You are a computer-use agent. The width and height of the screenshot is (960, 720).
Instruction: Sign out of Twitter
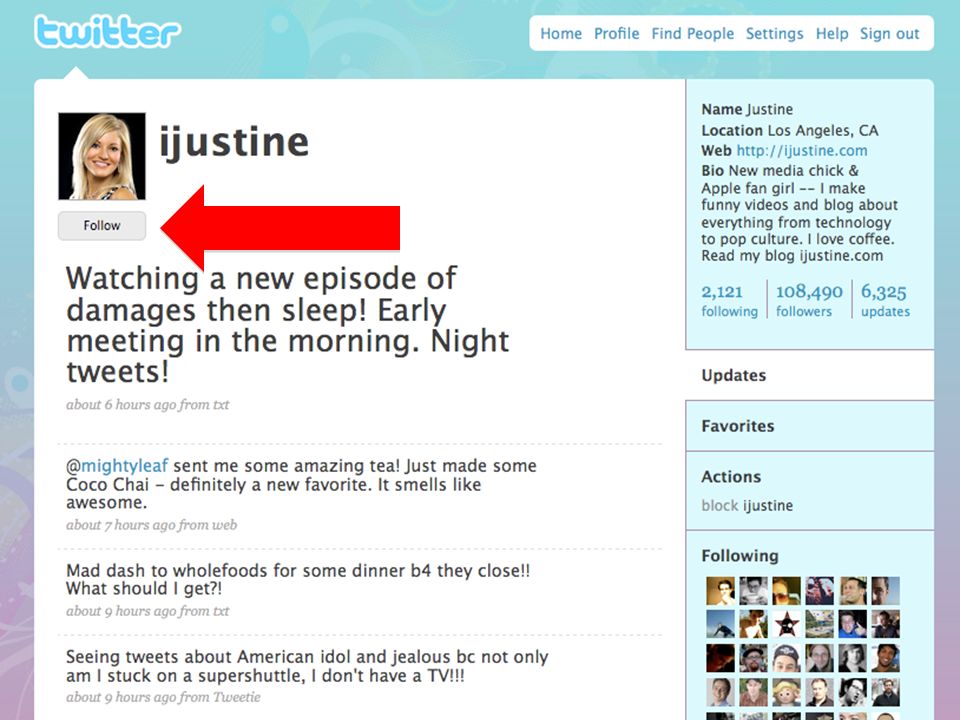(x=890, y=34)
